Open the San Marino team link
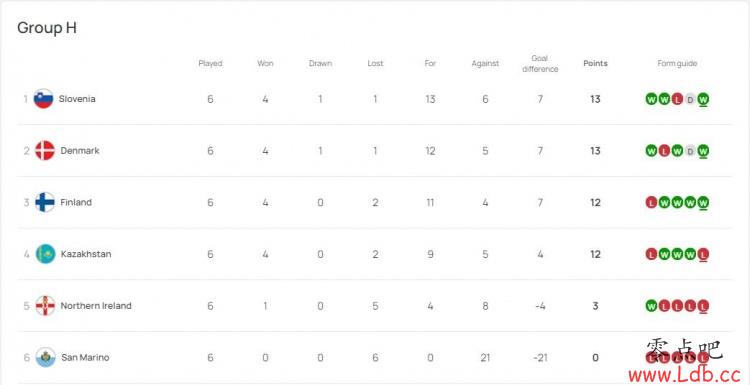The image size is (750, 385). (85, 357)
